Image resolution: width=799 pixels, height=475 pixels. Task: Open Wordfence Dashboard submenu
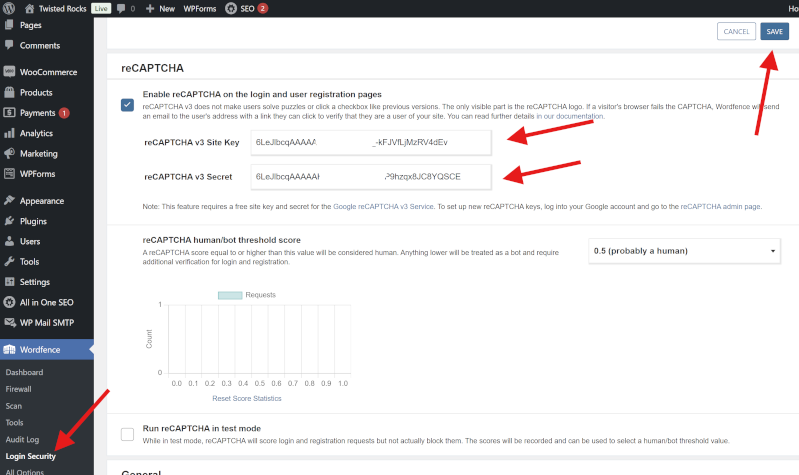24,372
